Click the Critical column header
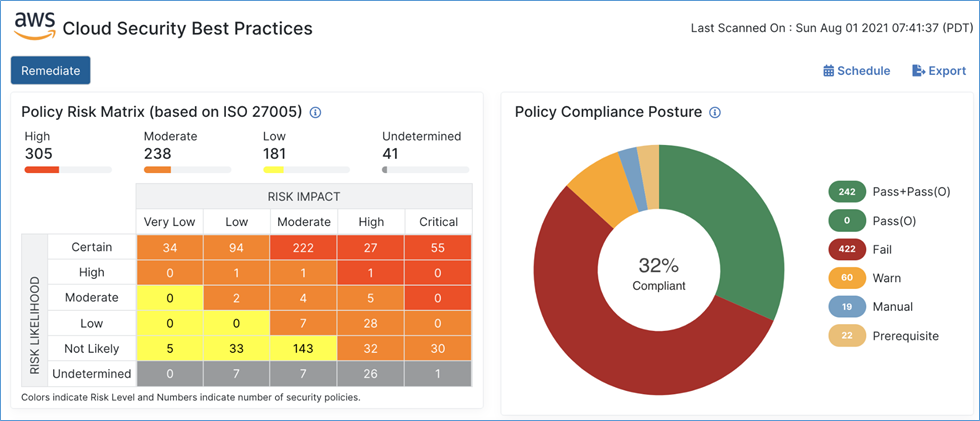 click(x=438, y=222)
